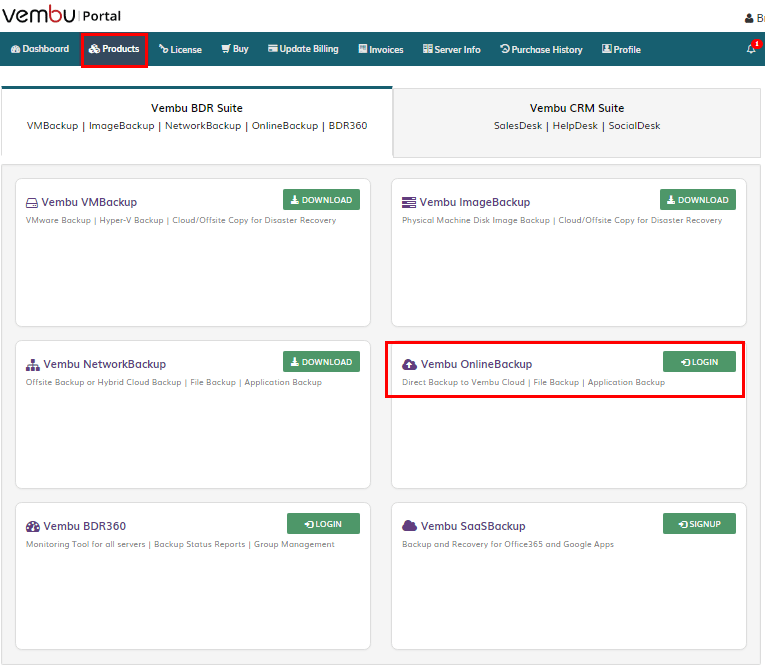Click the Vembu BDR360 title

[x=84, y=526]
